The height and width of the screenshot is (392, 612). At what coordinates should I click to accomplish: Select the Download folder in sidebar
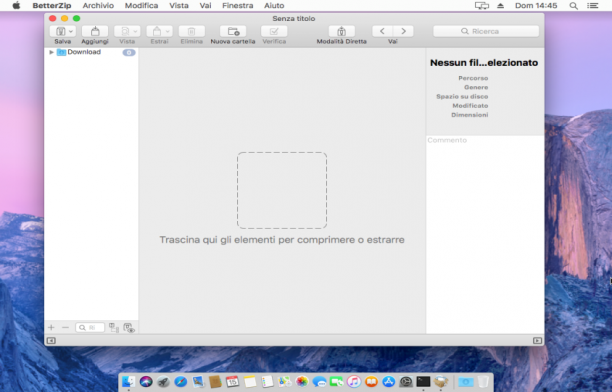[84, 52]
